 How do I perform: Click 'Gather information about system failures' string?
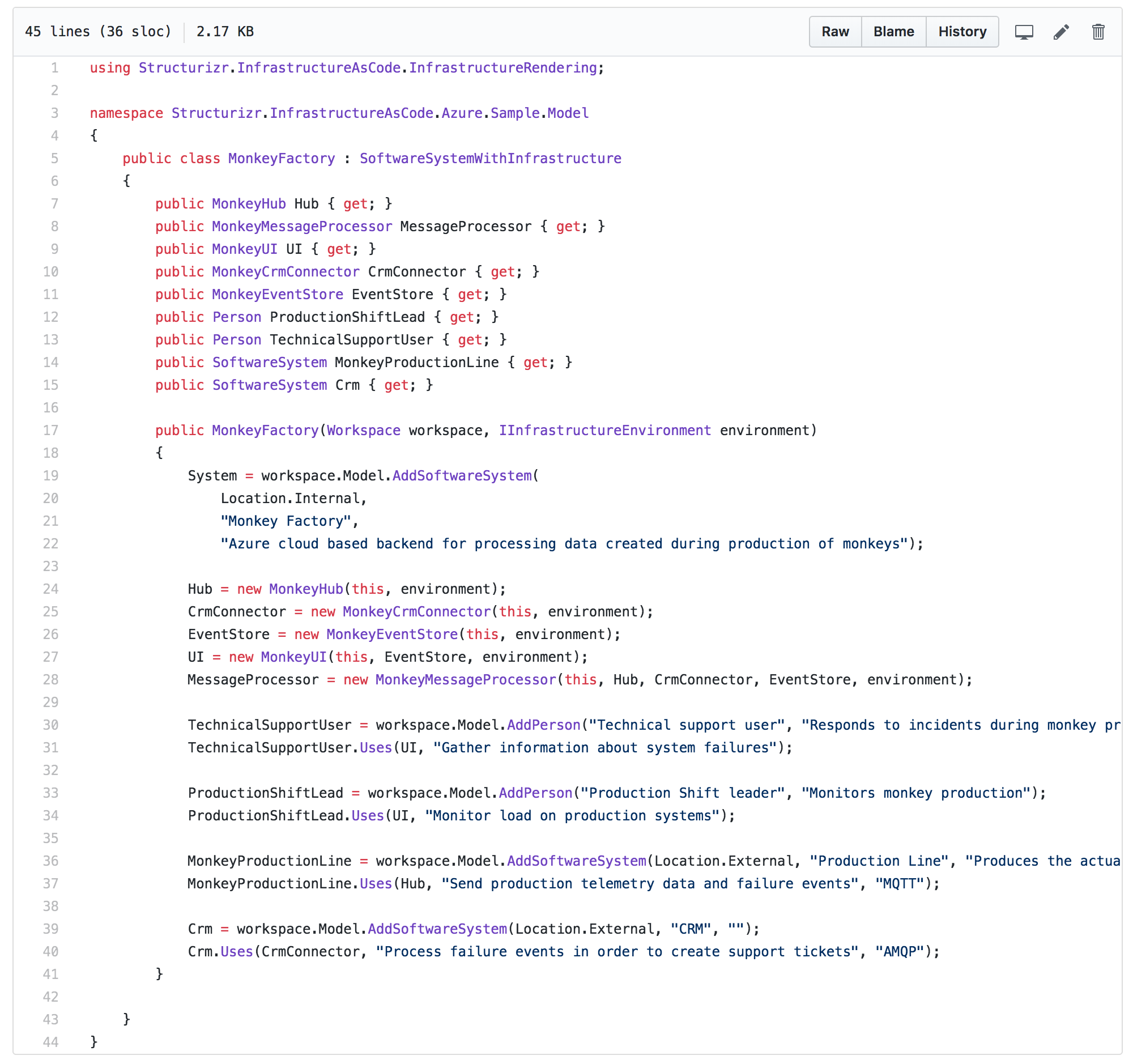tap(604, 748)
